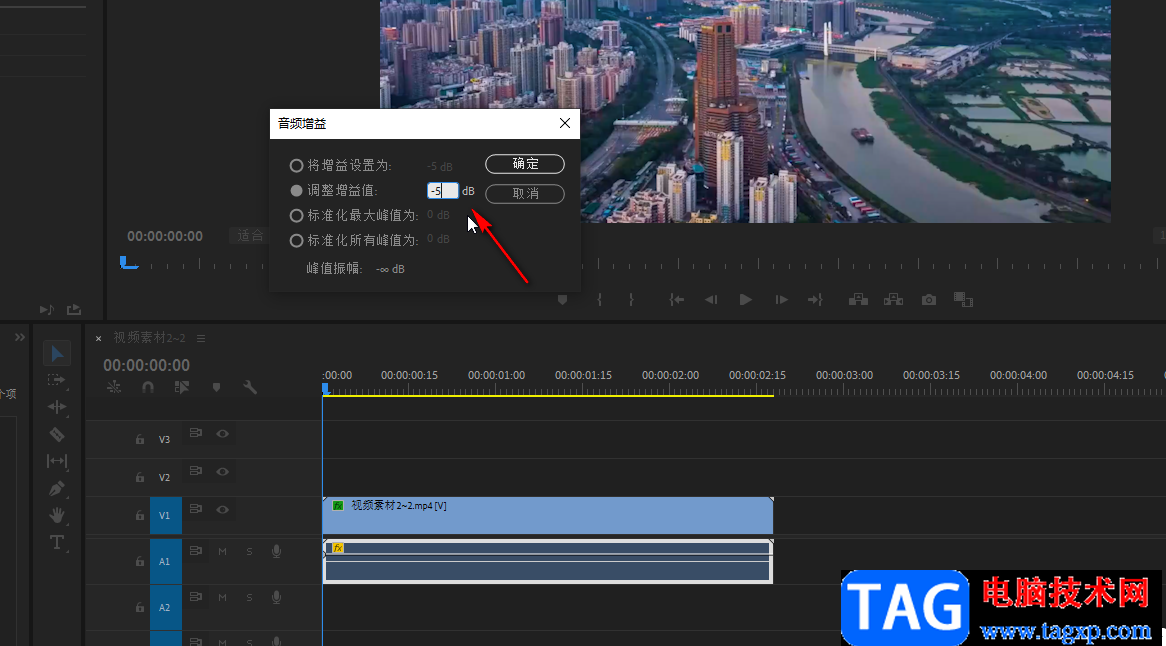This screenshot has width=1166, height=646.
Task: Select the audio clip on A1
Action: 548,561
